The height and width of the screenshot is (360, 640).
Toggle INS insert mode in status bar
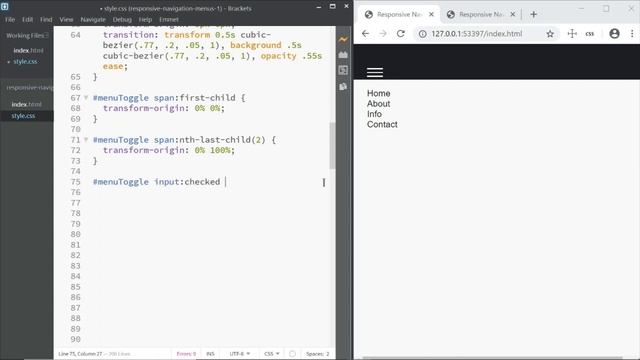click(x=210, y=354)
